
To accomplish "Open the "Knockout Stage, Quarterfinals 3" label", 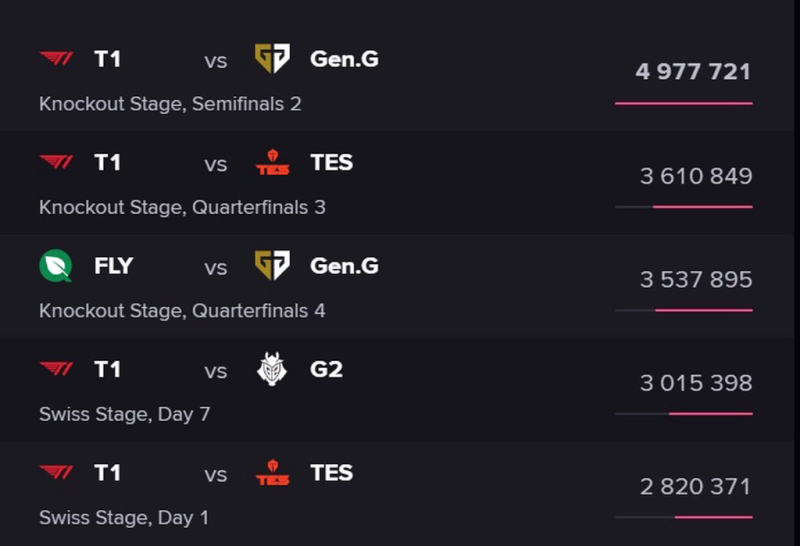I will 182,207.
